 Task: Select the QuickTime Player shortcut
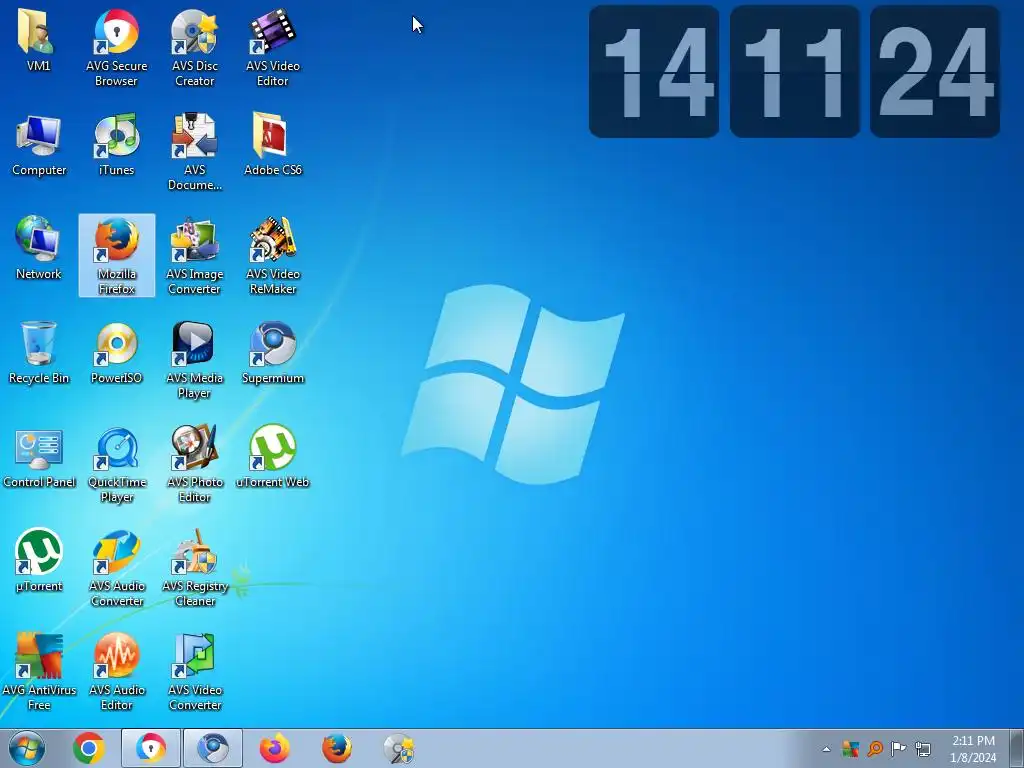tap(117, 464)
